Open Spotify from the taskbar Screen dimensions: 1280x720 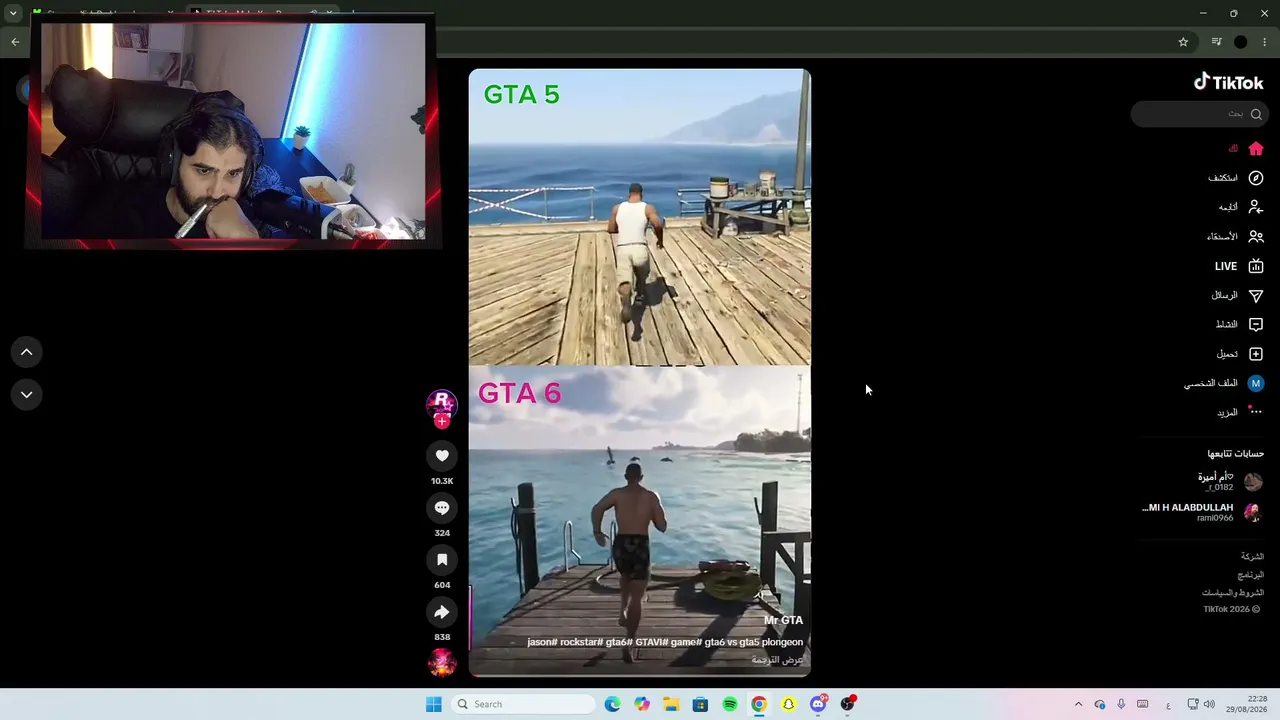(x=730, y=704)
